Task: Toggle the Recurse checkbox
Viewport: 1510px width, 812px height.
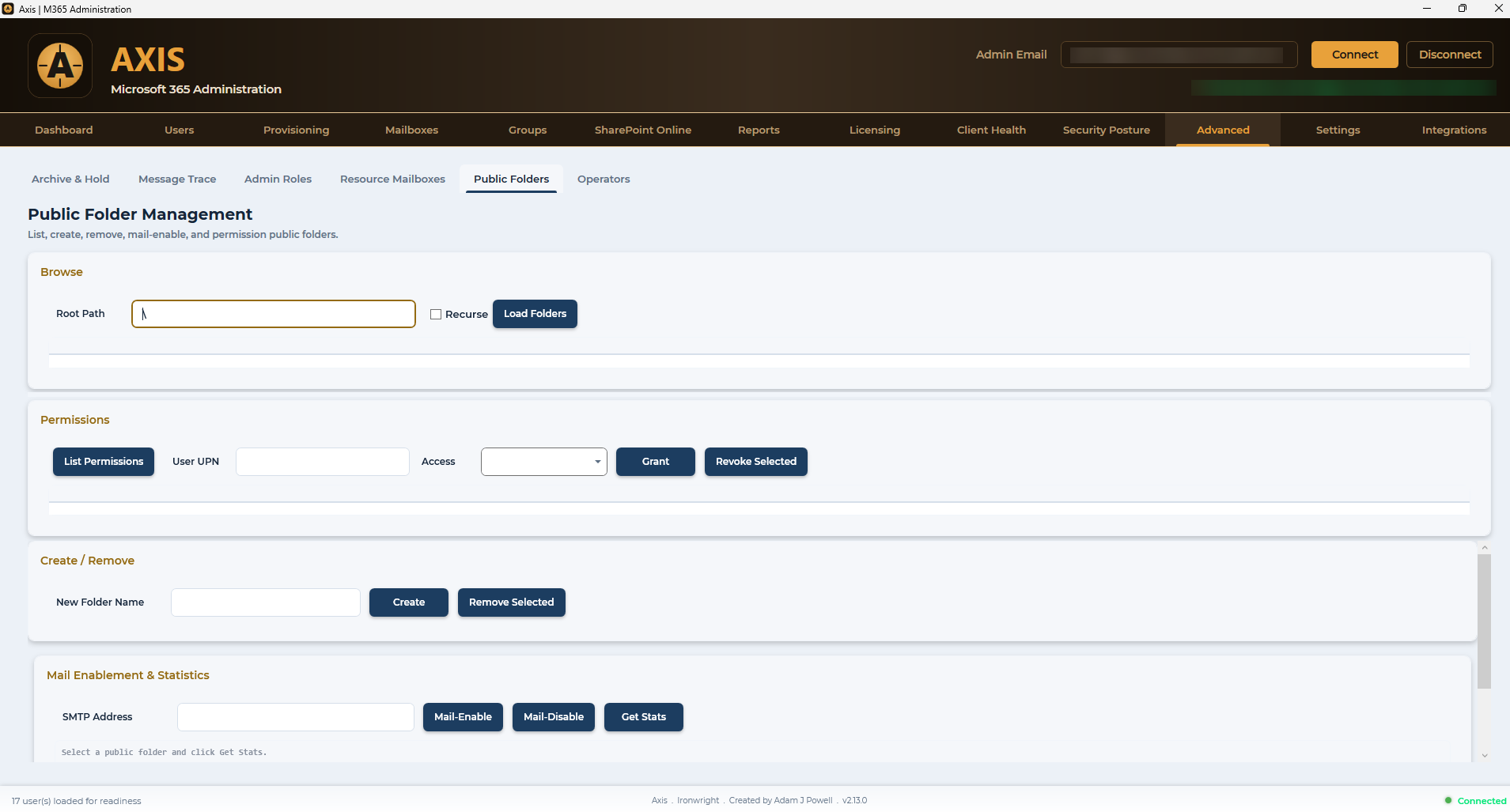Action: click(436, 314)
